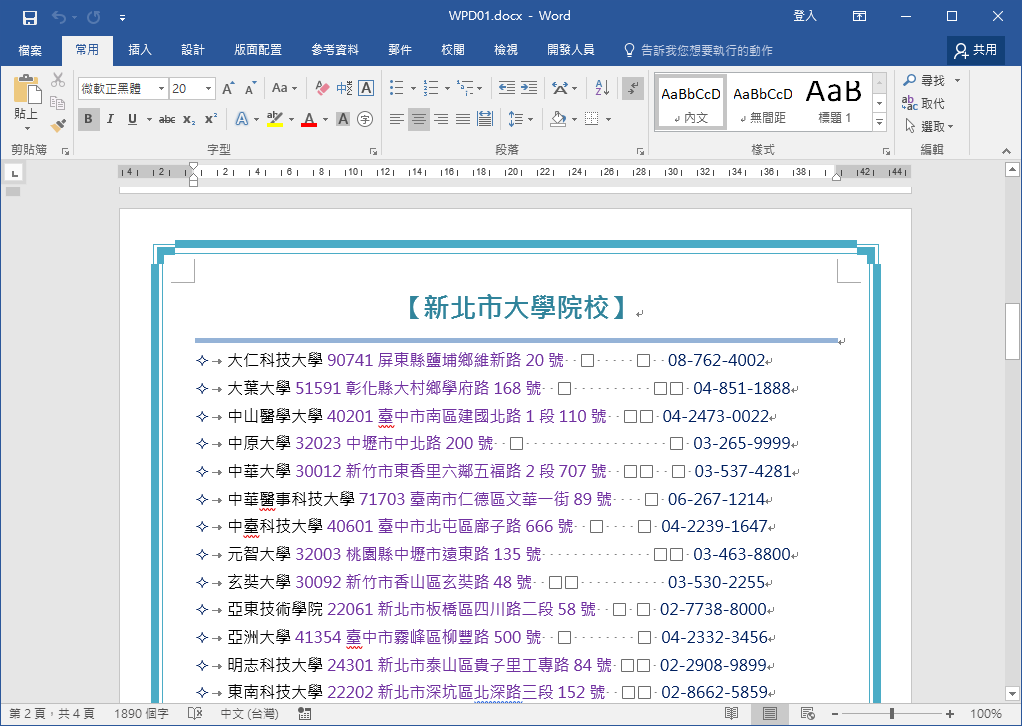Image resolution: width=1022 pixels, height=726 pixels.
Task: Toggle Bold formatting
Action: 89,119
